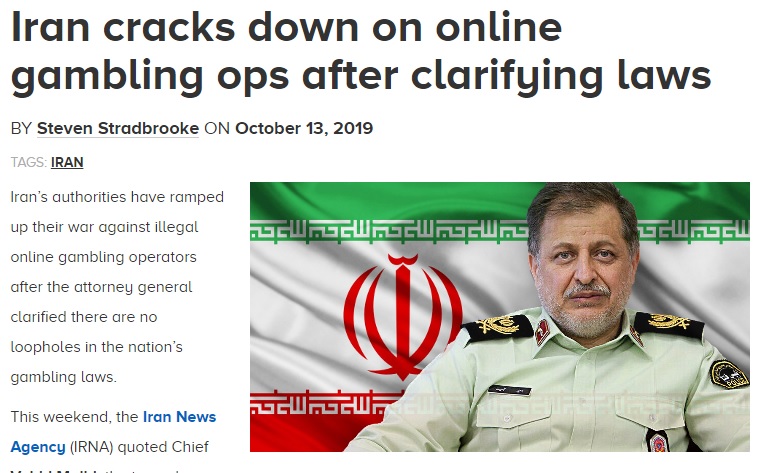Click the word "Agency" in the blue link
The height and width of the screenshot is (473, 767).
(x=38, y=447)
